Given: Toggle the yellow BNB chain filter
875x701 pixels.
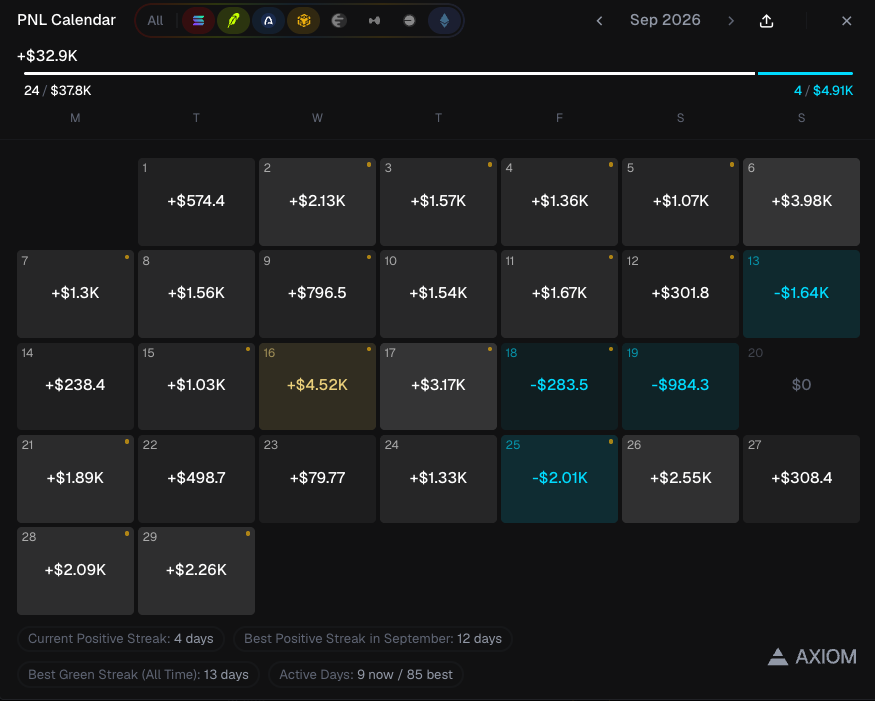Looking at the screenshot, I should 304,21.
